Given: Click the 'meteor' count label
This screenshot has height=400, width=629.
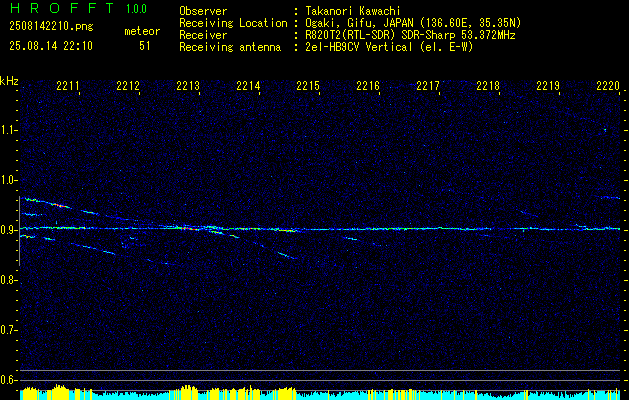Looking at the screenshot, I should point(142,31).
